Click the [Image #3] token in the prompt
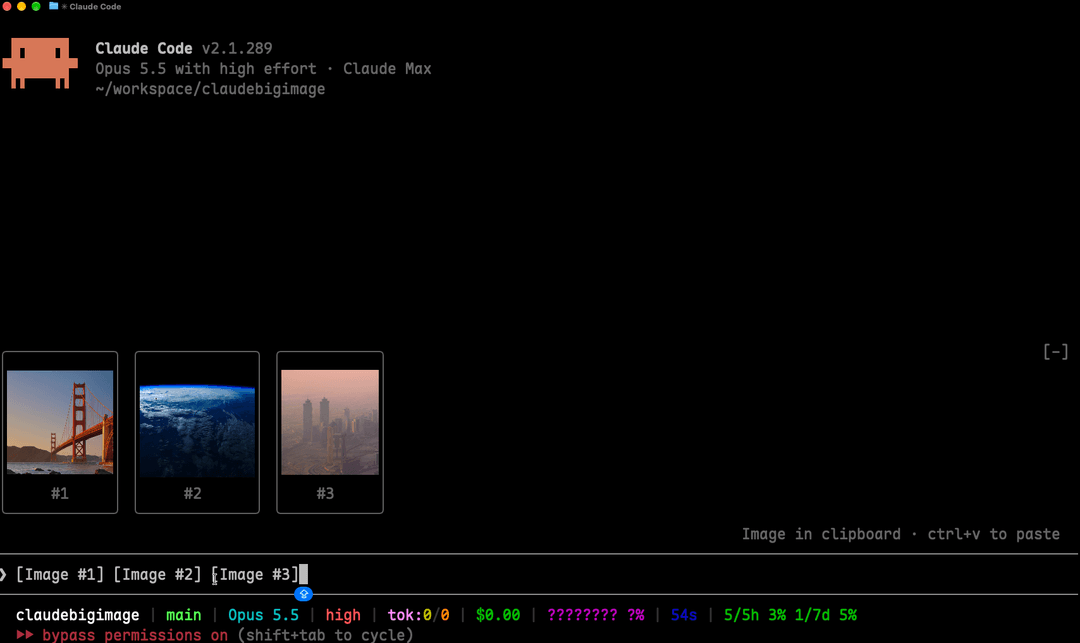 [x=255, y=574]
